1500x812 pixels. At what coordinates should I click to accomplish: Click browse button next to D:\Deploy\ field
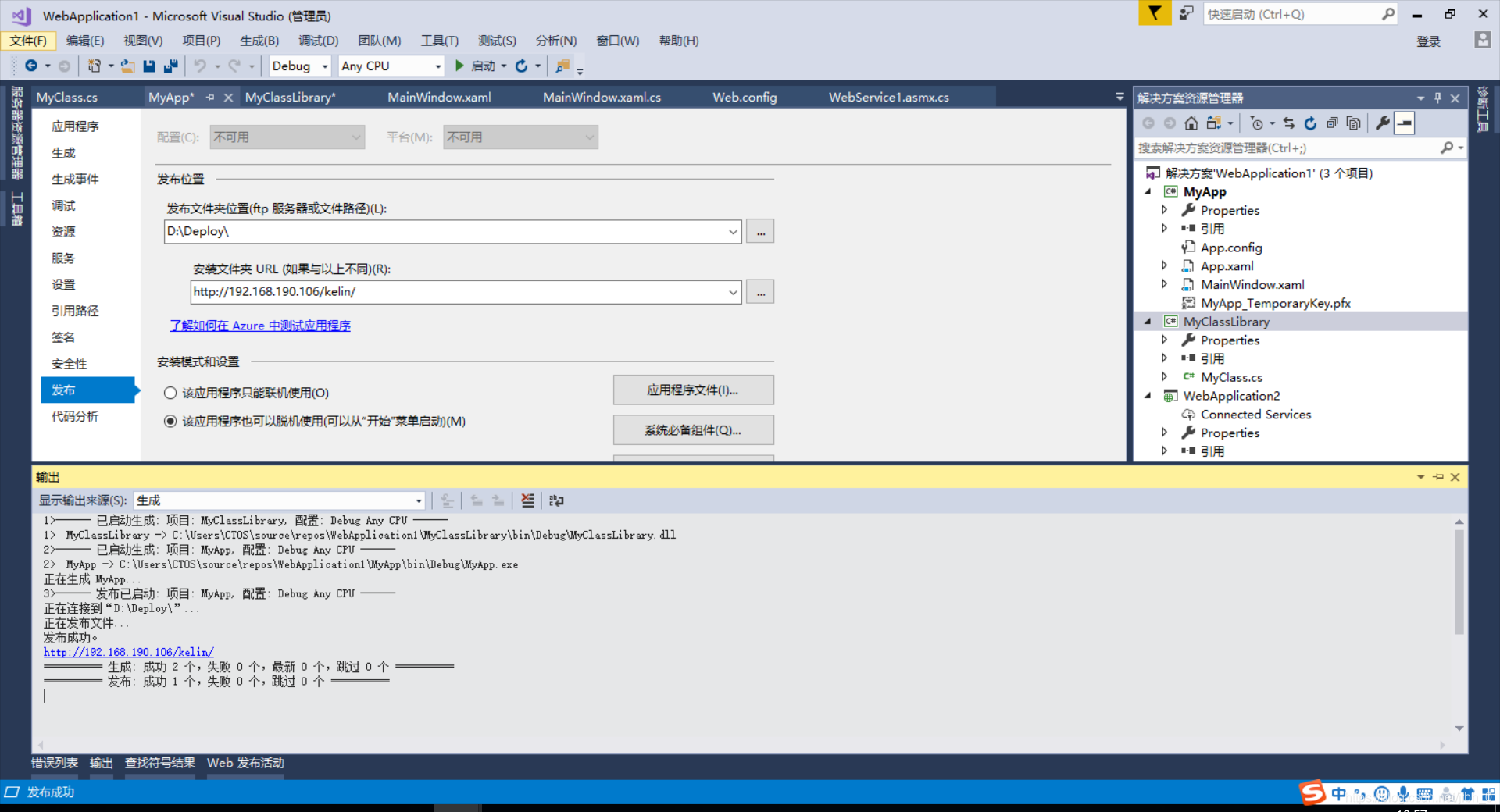[x=760, y=232]
